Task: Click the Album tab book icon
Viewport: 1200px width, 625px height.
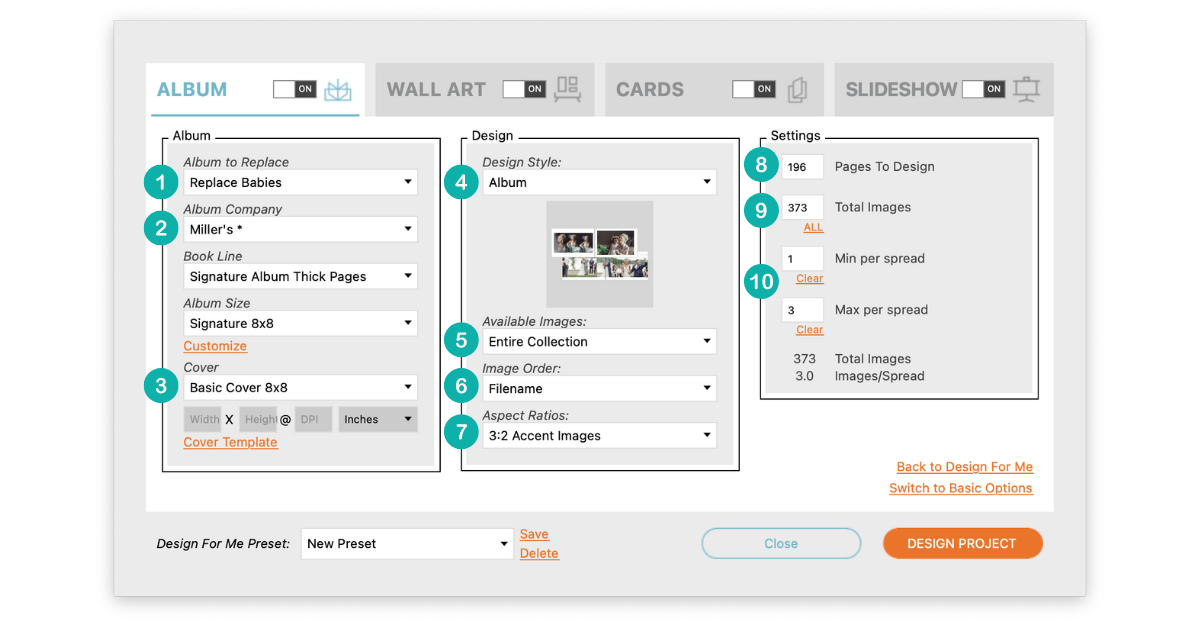Action: tap(339, 89)
